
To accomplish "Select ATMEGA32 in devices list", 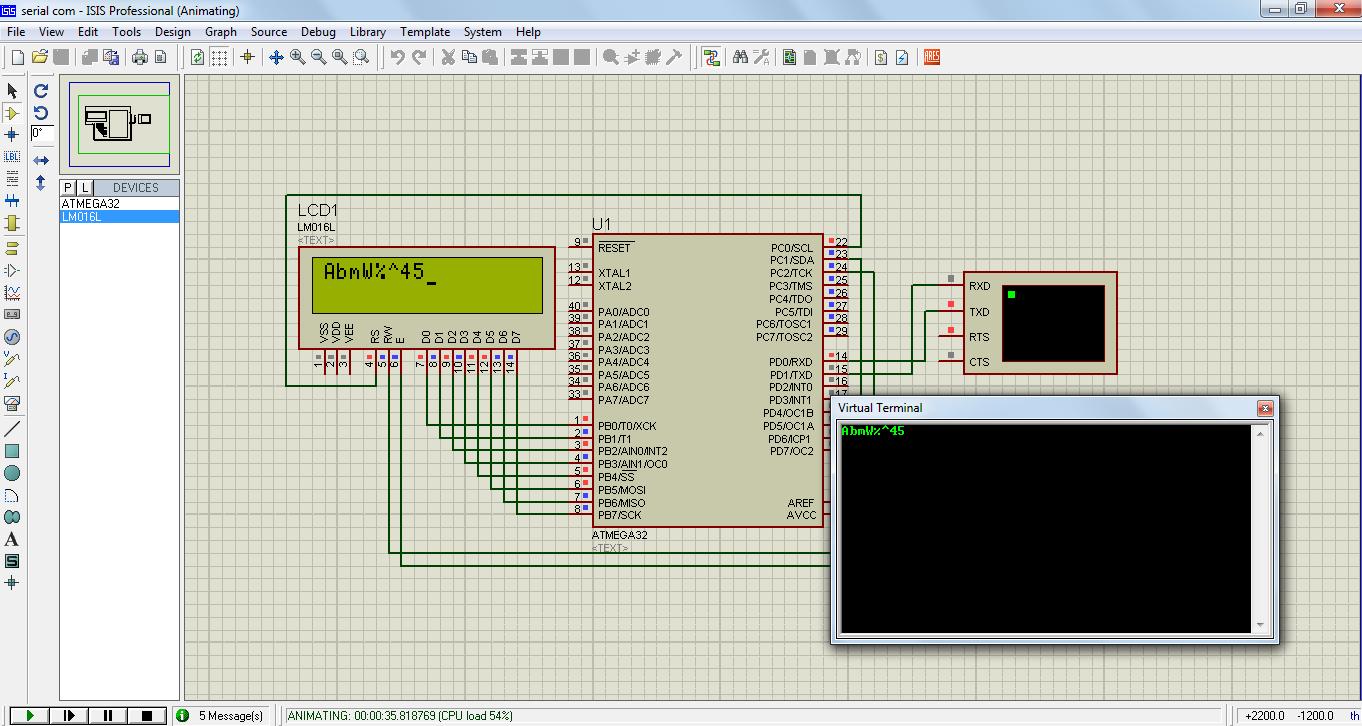I will pos(120,203).
